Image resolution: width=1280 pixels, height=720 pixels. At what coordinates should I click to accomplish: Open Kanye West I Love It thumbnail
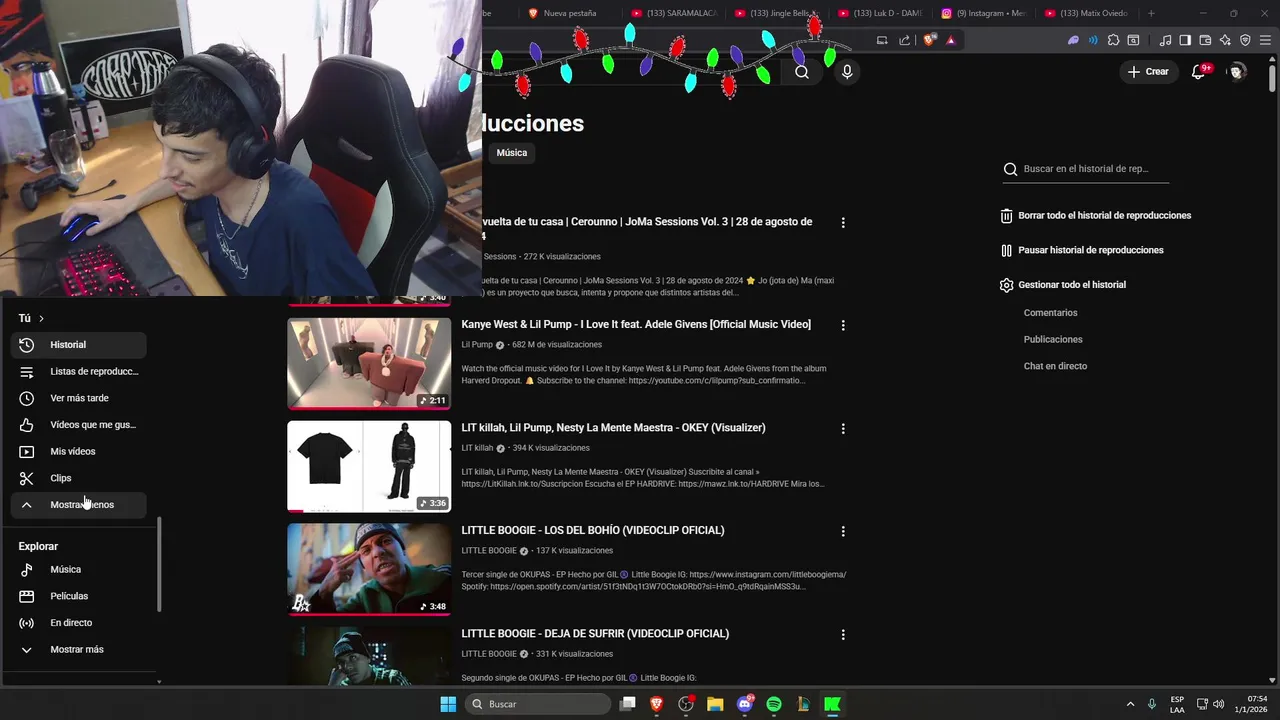tap(369, 364)
